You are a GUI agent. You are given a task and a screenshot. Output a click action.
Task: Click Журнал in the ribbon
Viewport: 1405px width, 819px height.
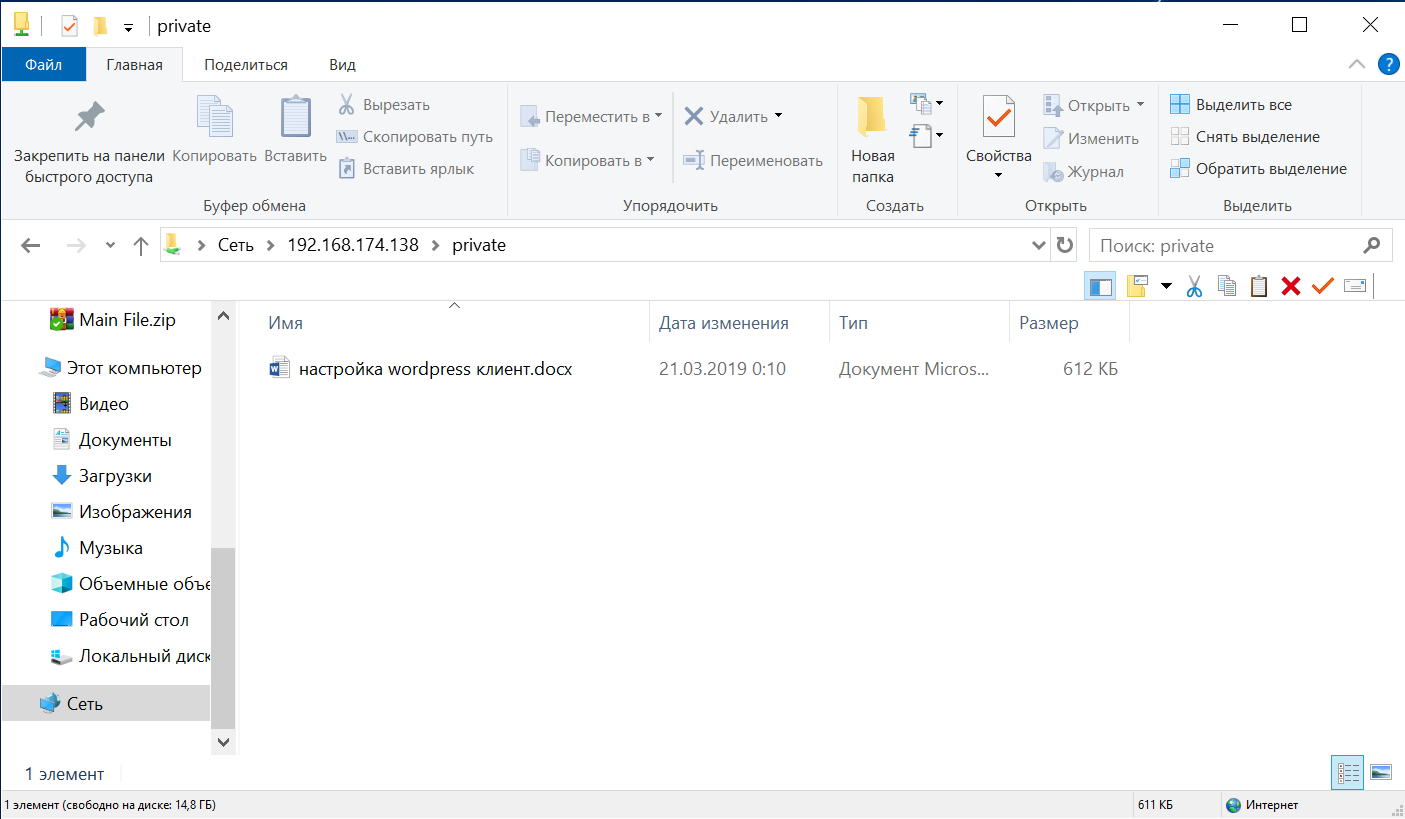coord(1083,172)
